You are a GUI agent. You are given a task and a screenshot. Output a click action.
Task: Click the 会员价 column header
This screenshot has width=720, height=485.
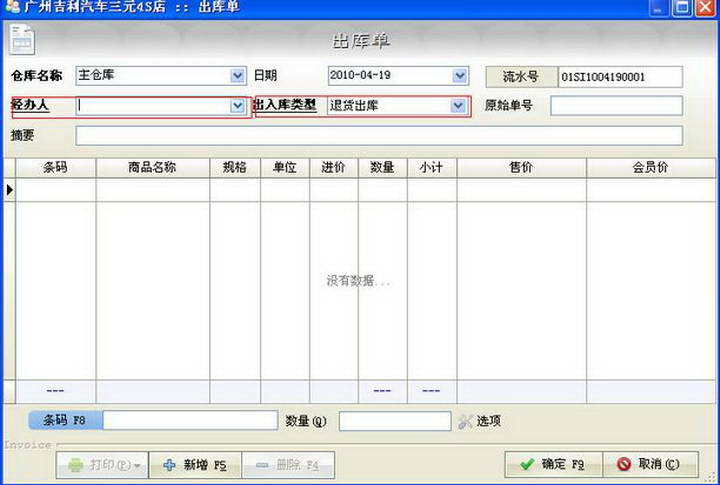point(651,168)
